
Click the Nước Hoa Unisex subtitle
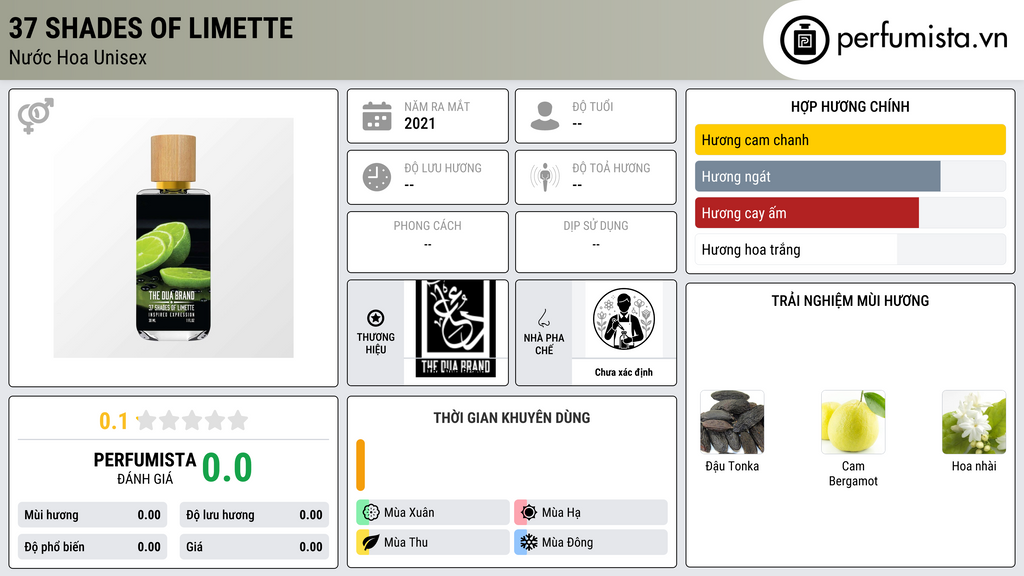pos(78,57)
